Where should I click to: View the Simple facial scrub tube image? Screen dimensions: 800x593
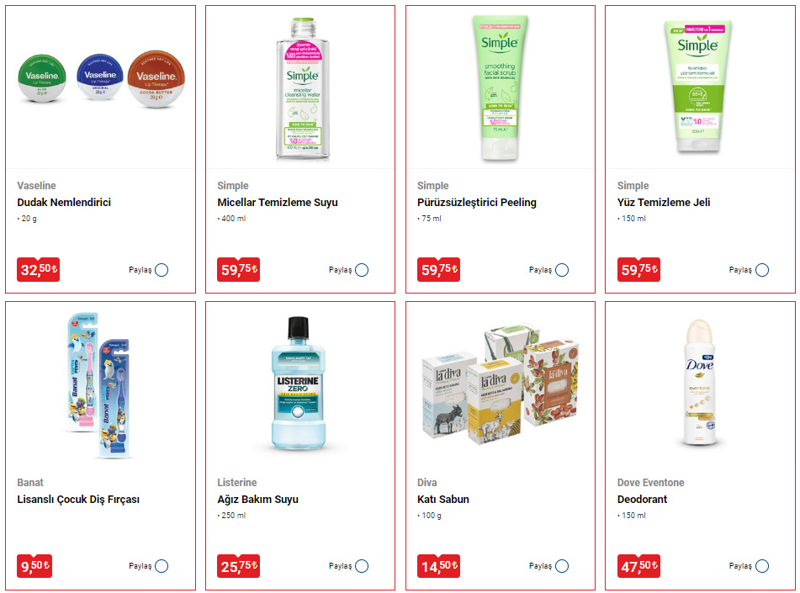click(x=500, y=88)
